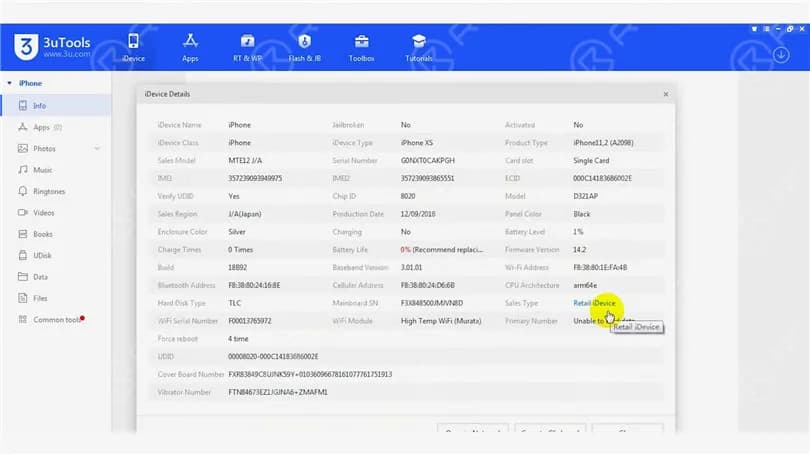Expand the Photos submenu chevron

[x=97, y=149]
